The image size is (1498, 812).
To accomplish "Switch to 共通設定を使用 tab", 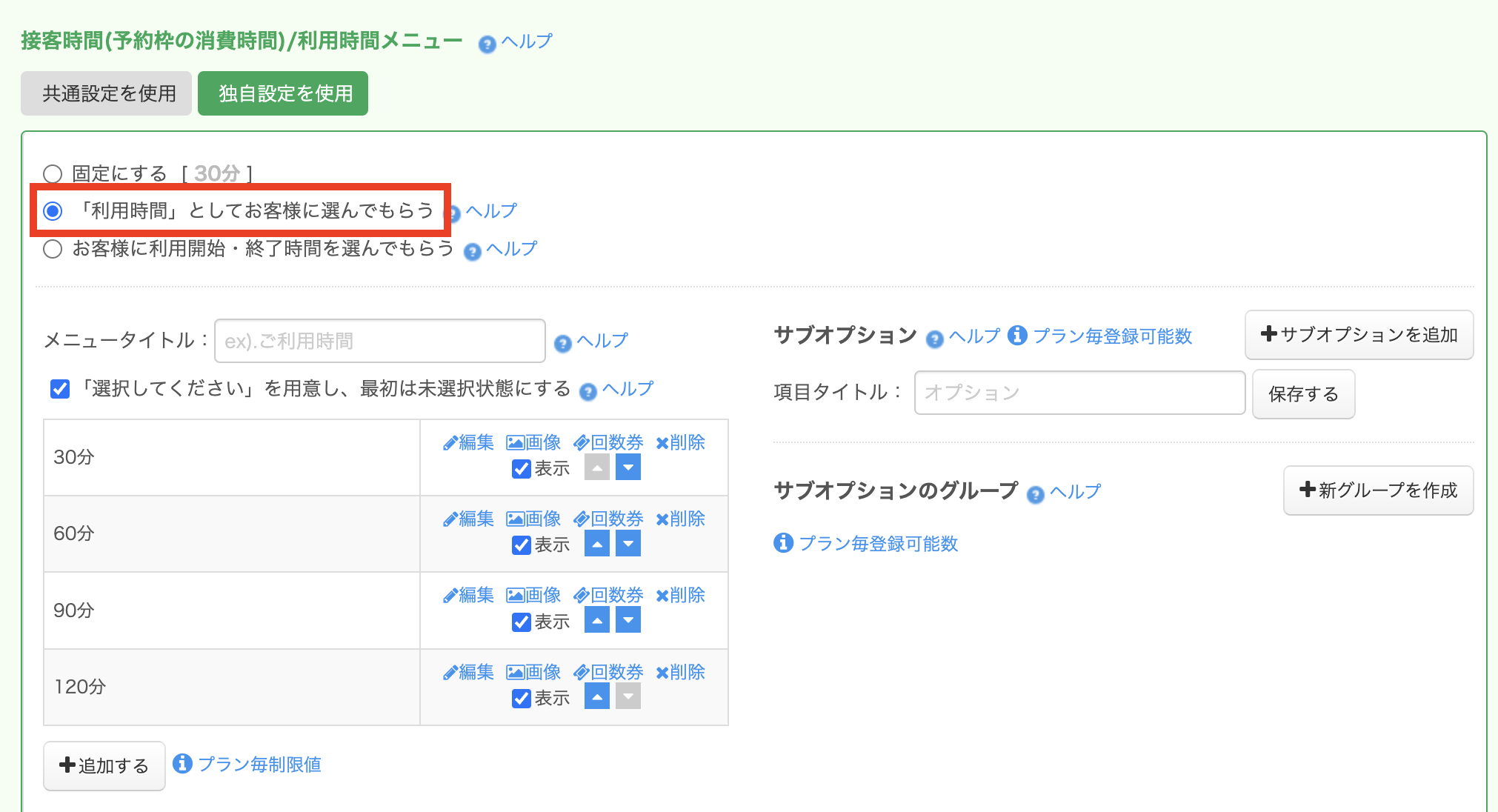I will 107,93.
